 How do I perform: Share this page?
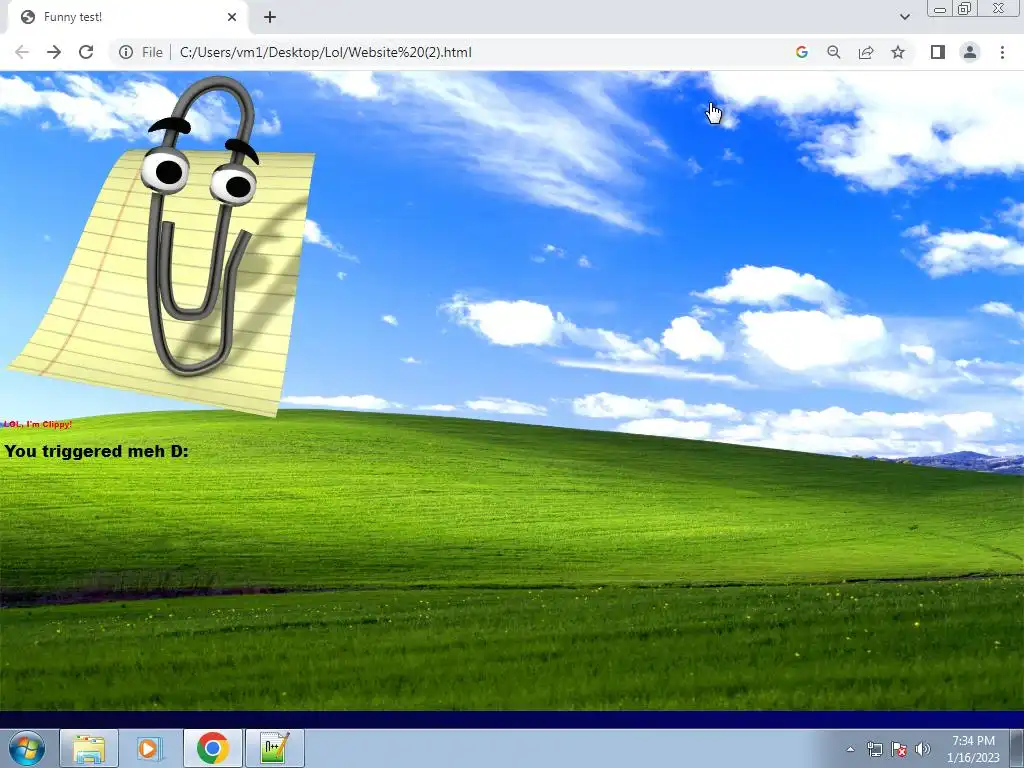pos(866,52)
